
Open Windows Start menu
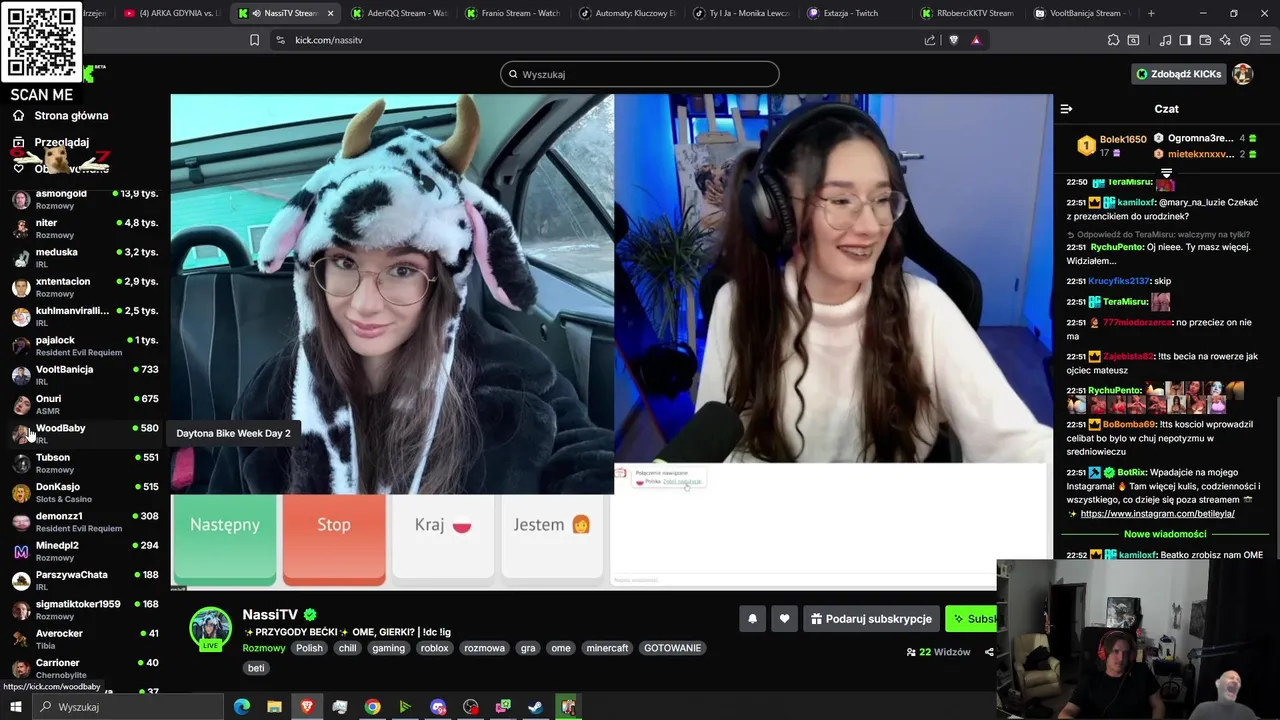(x=16, y=707)
